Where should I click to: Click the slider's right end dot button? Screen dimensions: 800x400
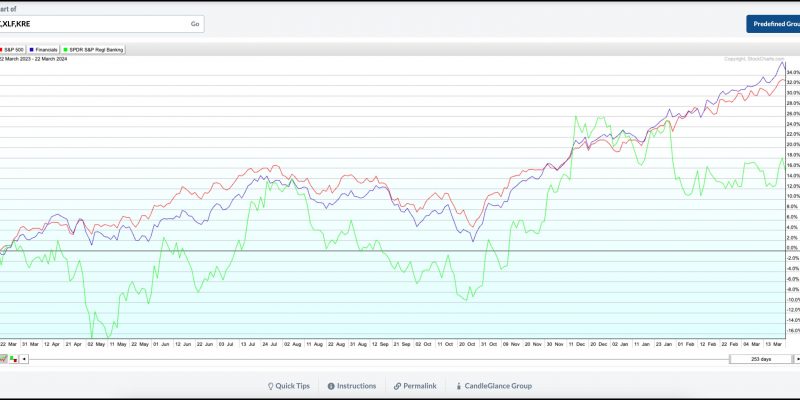point(797,359)
